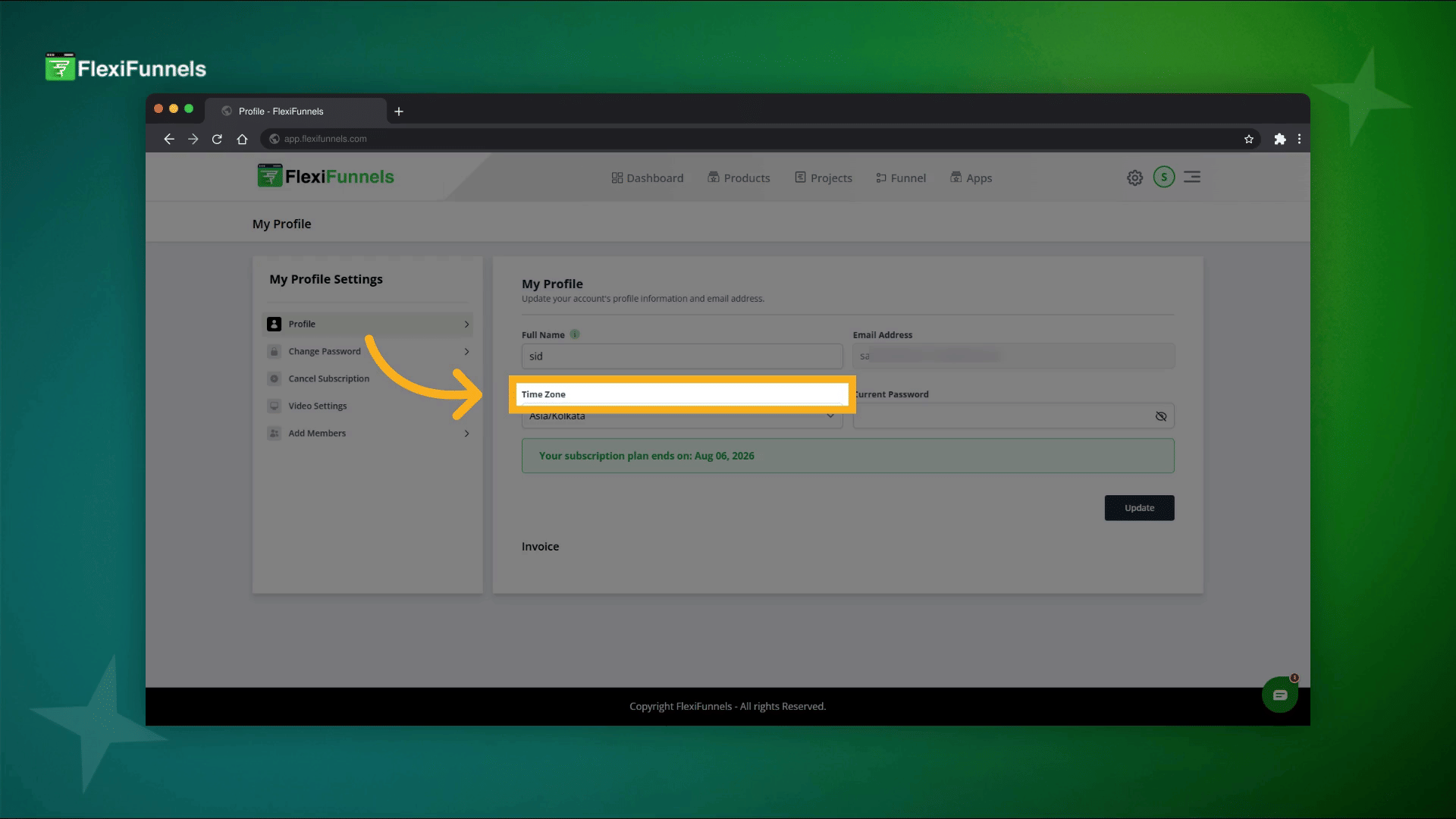Open the chat support bubble icon

(1279, 695)
